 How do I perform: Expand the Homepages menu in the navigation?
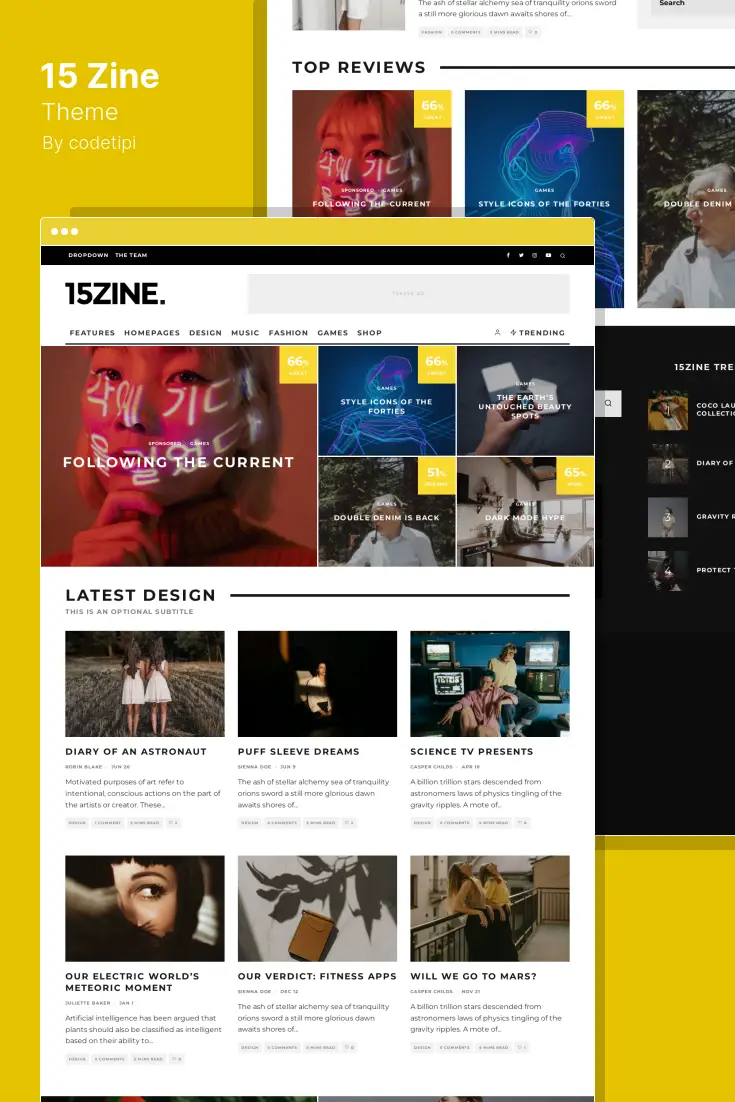click(152, 333)
